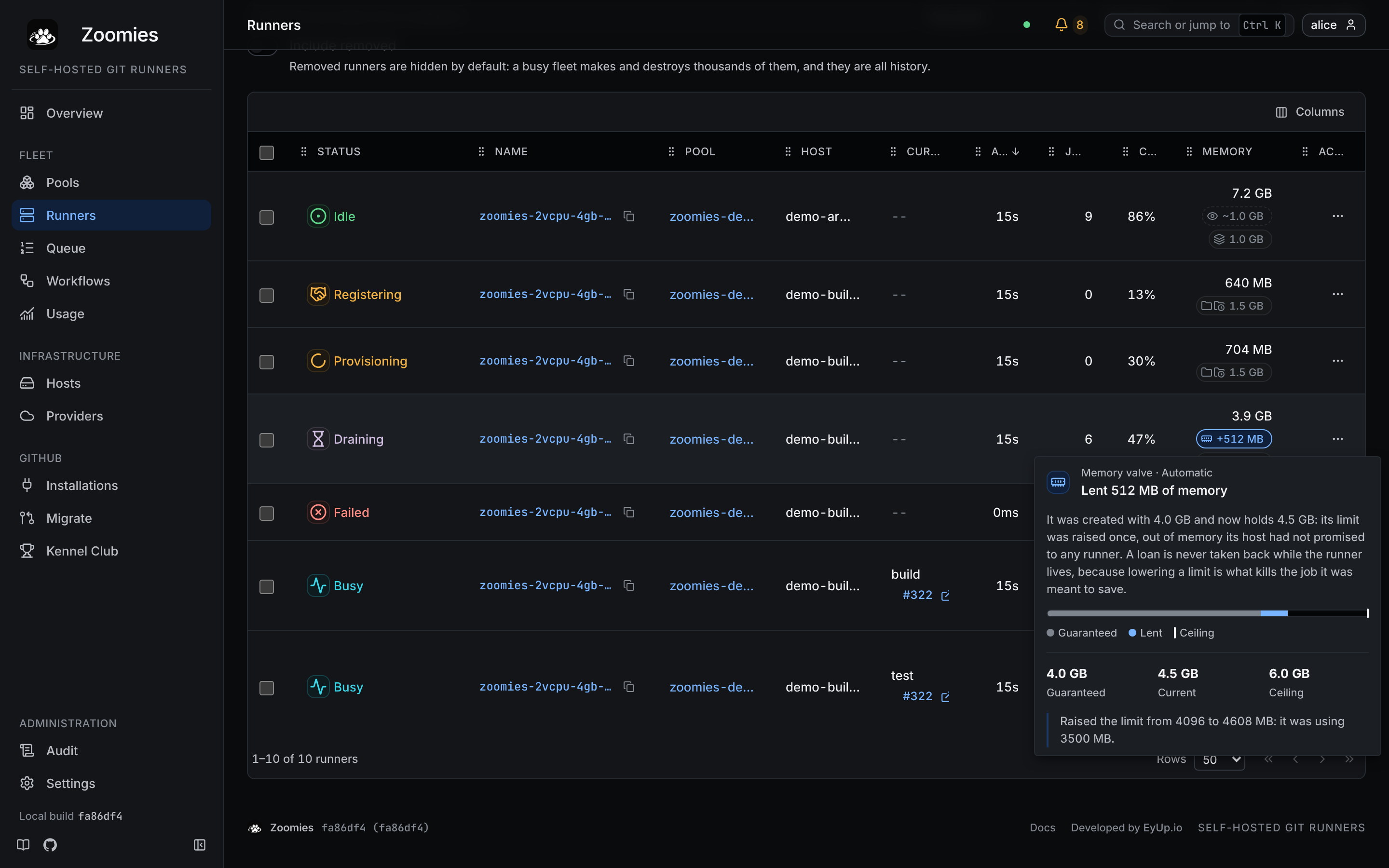Screen dimensions: 1389x868
Task: Go to Pools in the sidebar
Action: (111, 183)
